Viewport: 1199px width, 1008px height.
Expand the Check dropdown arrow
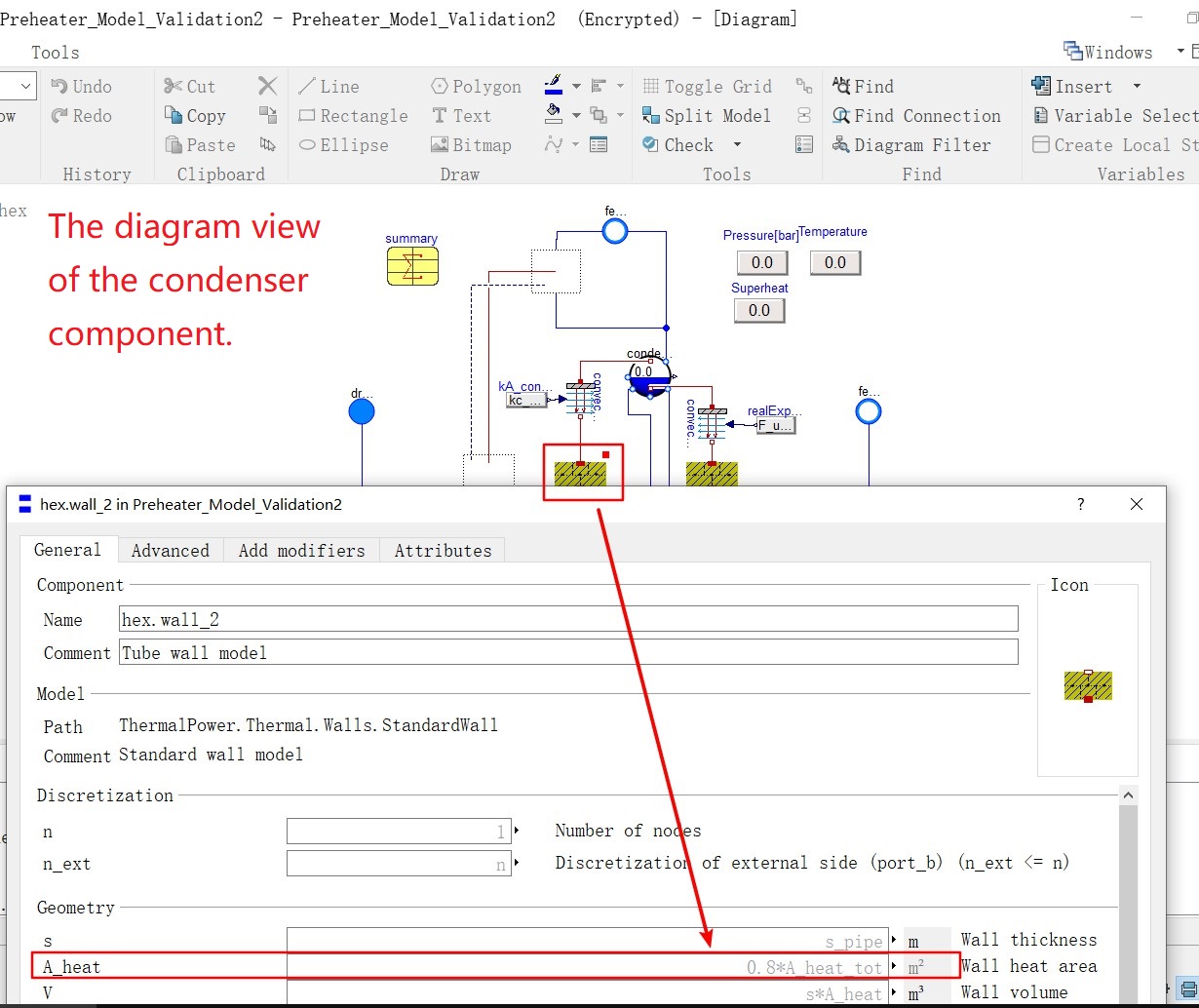[x=737, y=145]
